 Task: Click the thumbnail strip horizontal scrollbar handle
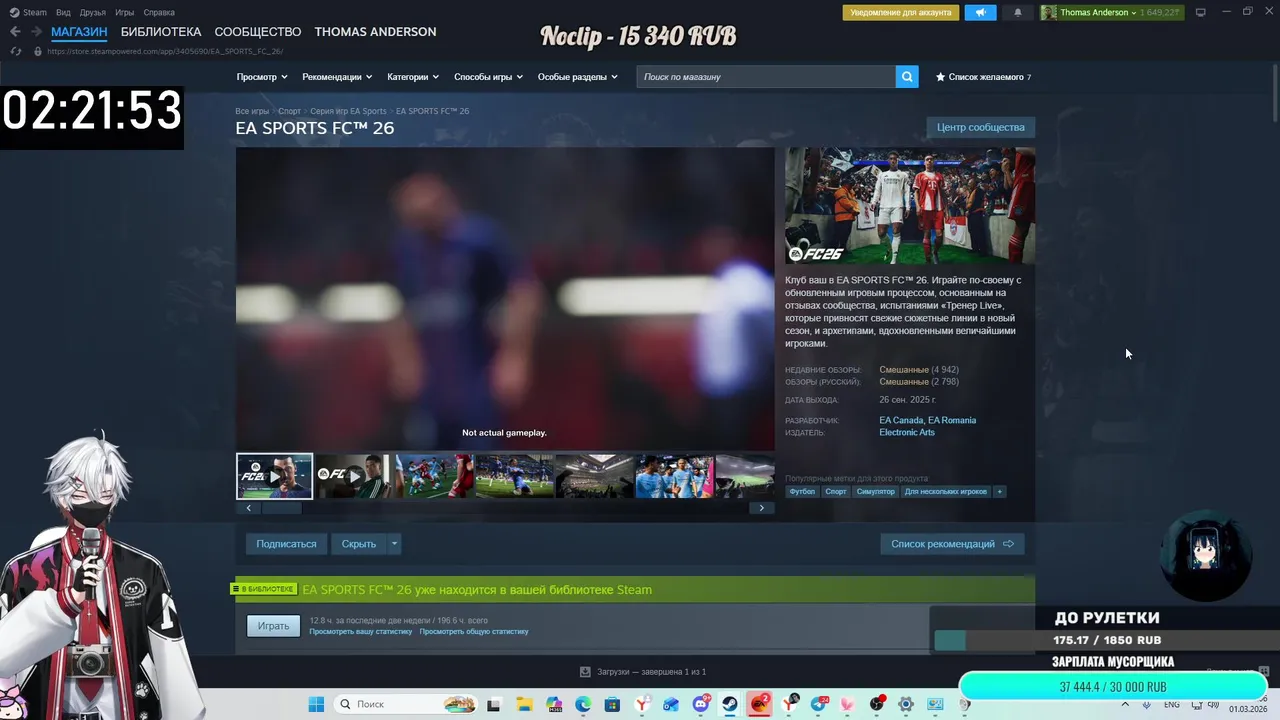coord(282,508)
